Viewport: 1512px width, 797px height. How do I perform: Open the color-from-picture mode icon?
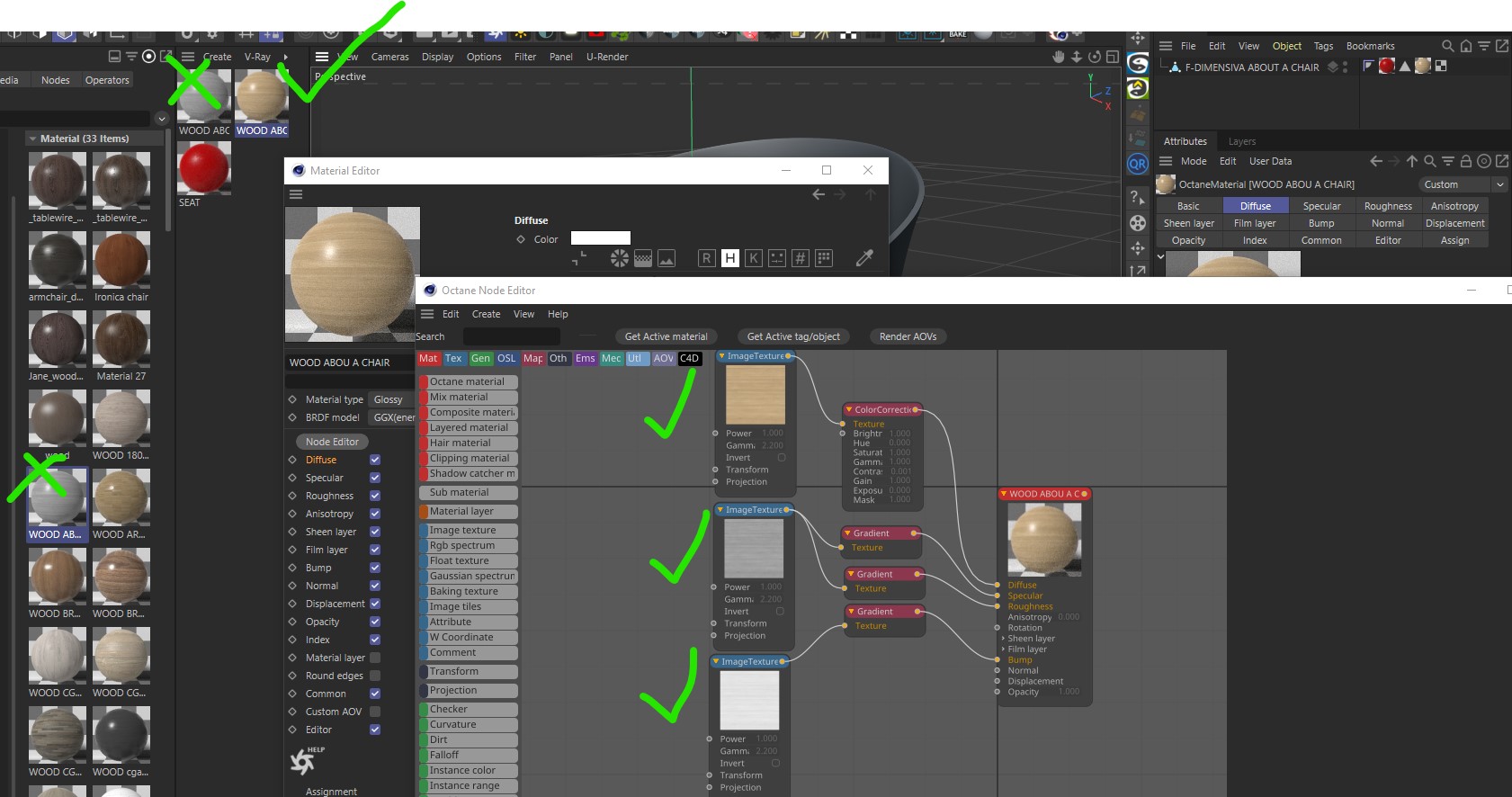click(667, 258)
